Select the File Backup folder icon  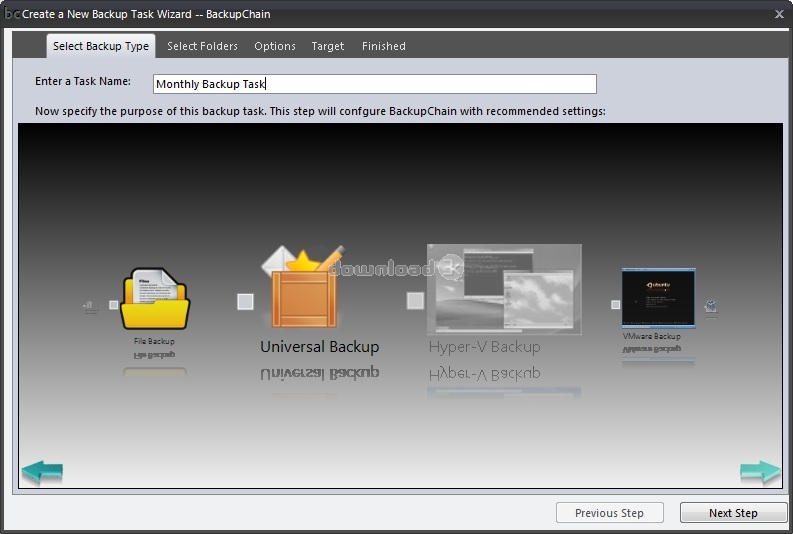pyautogui.click(x=154, y=299)
